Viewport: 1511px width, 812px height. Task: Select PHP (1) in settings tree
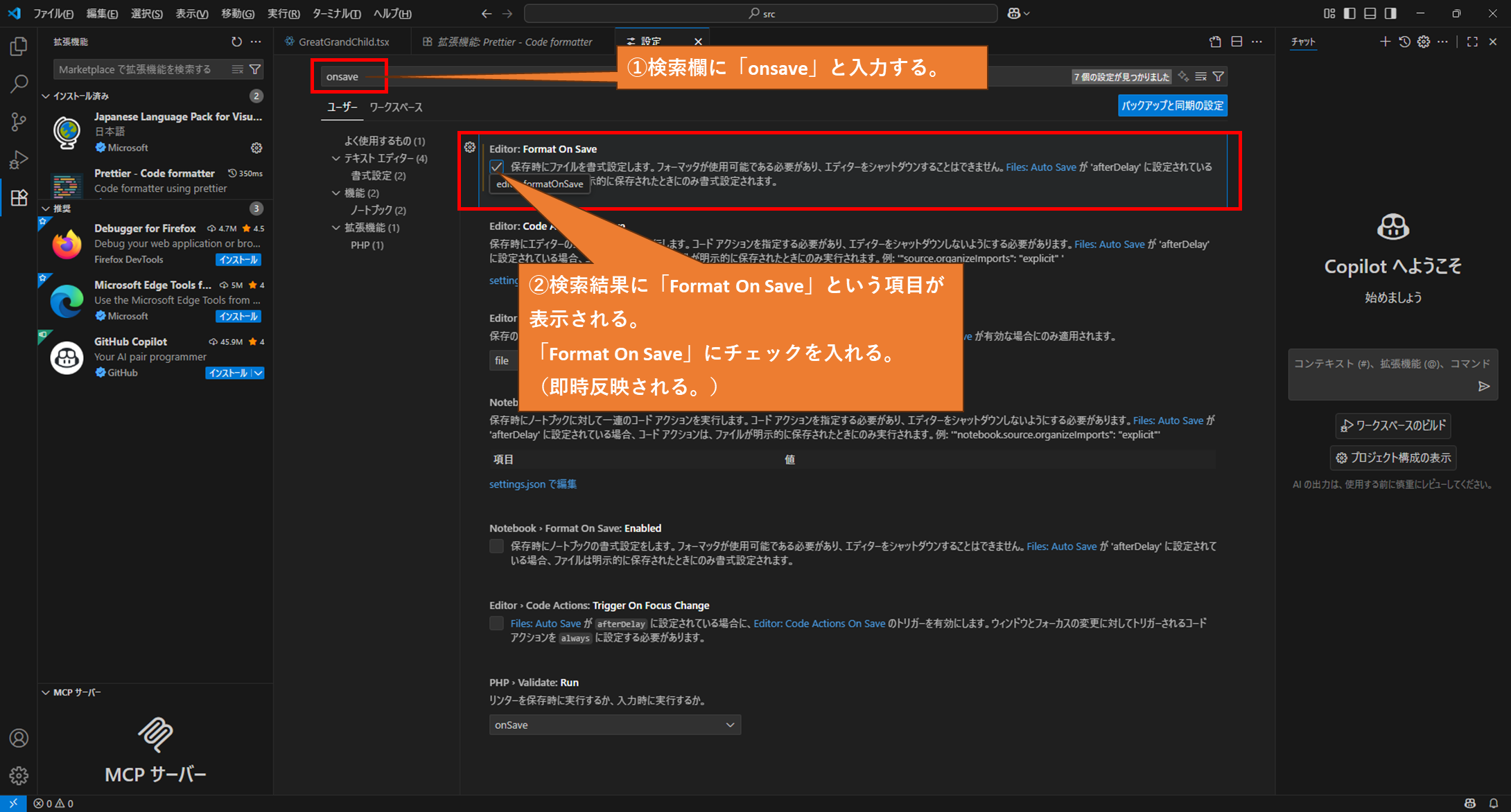tap(367, 245)
